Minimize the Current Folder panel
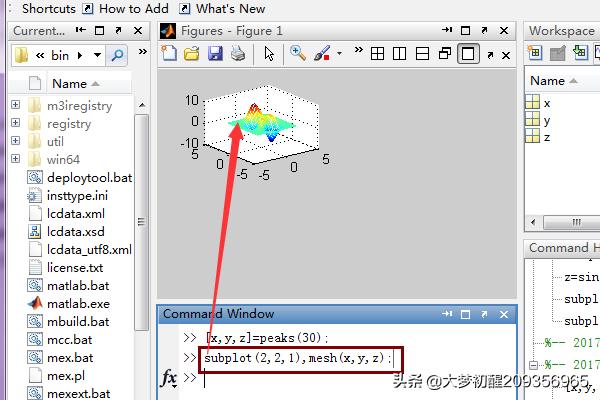600x400 pixels. click(81, 30)
